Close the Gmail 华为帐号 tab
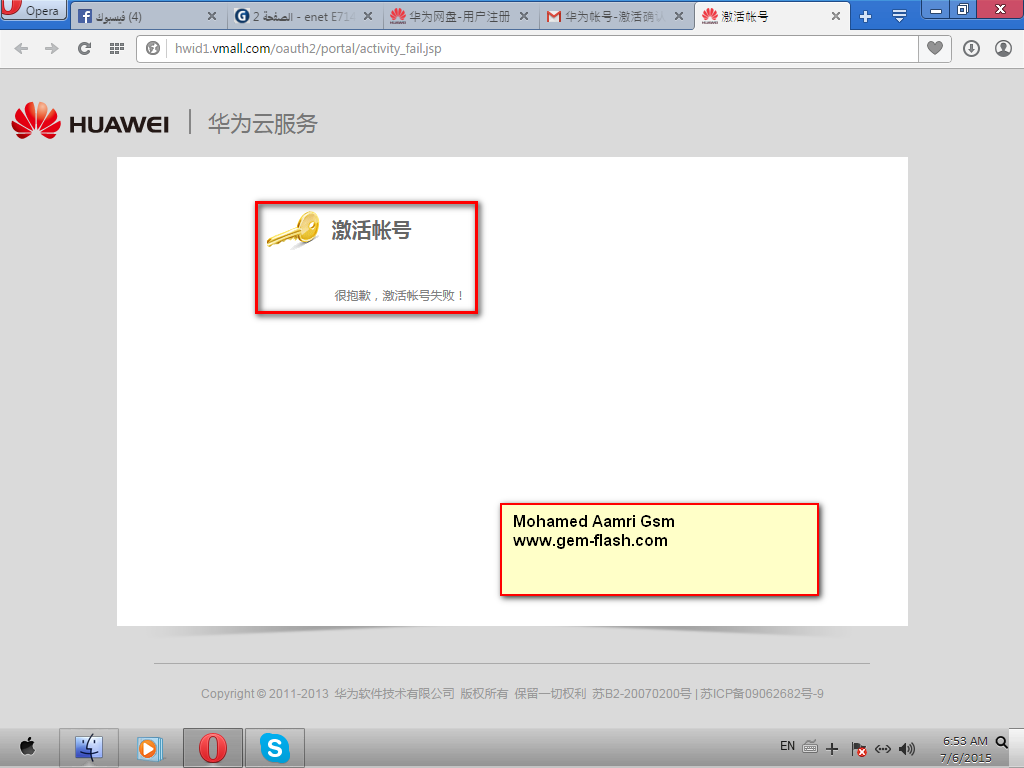The height and width of the screenshot is (768, 1024). [679, 16]
